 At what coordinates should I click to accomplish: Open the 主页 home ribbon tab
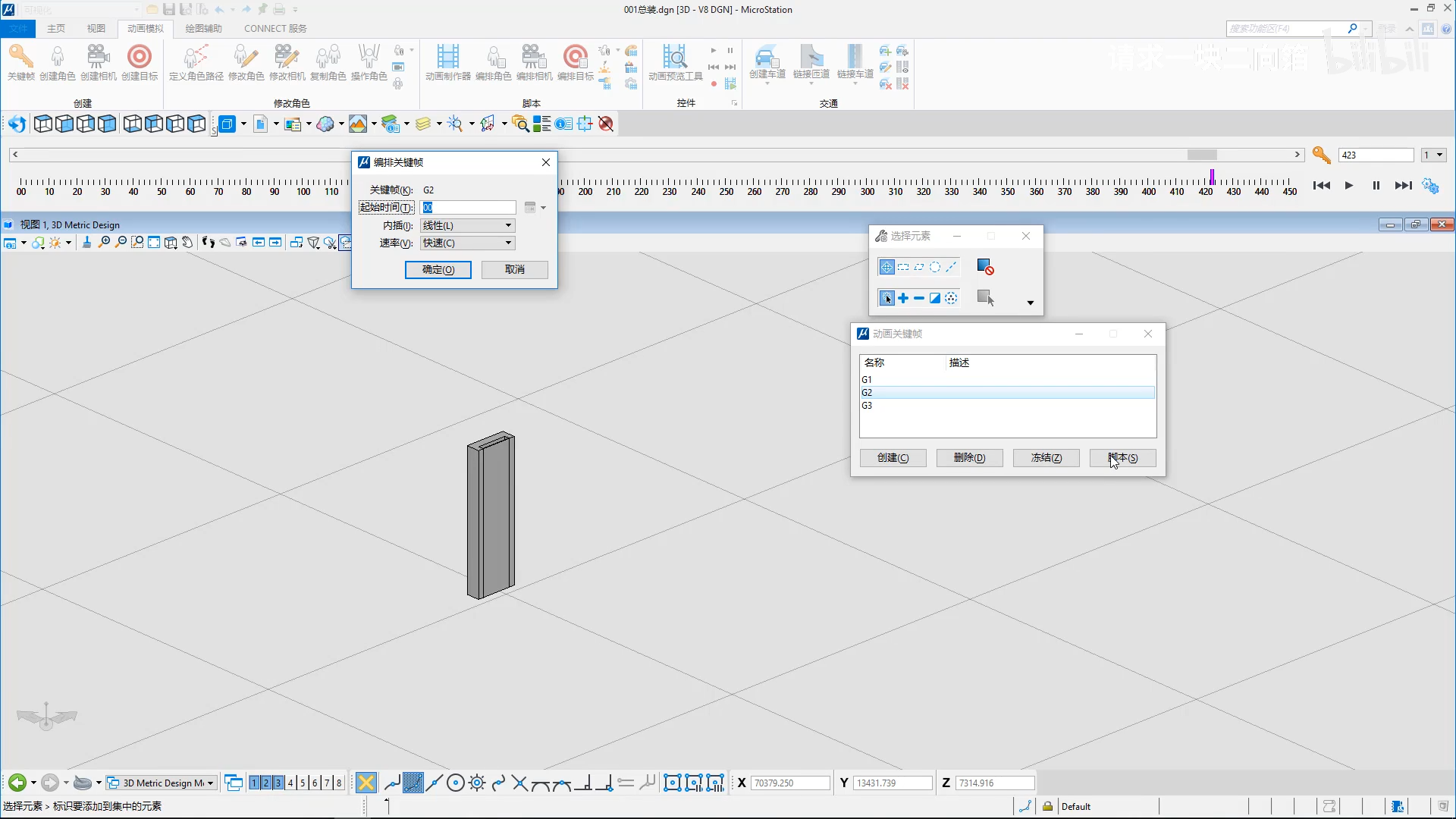(x=56, y=28)
